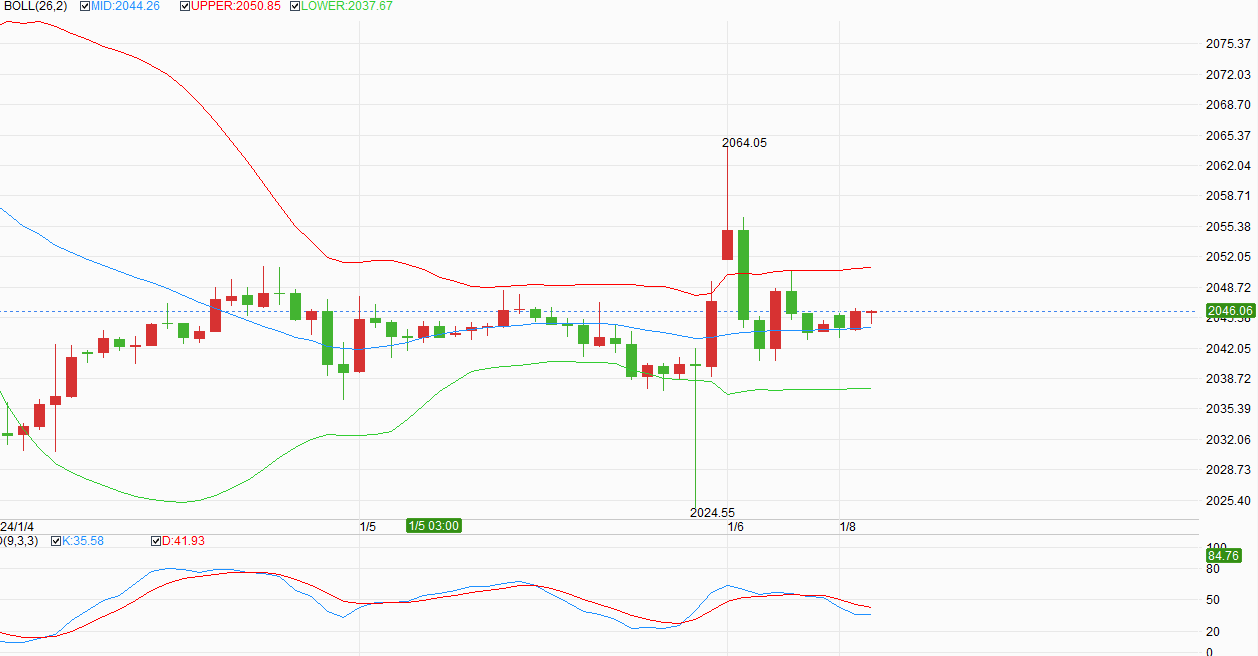The height and width of the screenshot is (656, 1258).
Task: Click the 2055.38 price axis label
Action: [x=1229, y=227]
